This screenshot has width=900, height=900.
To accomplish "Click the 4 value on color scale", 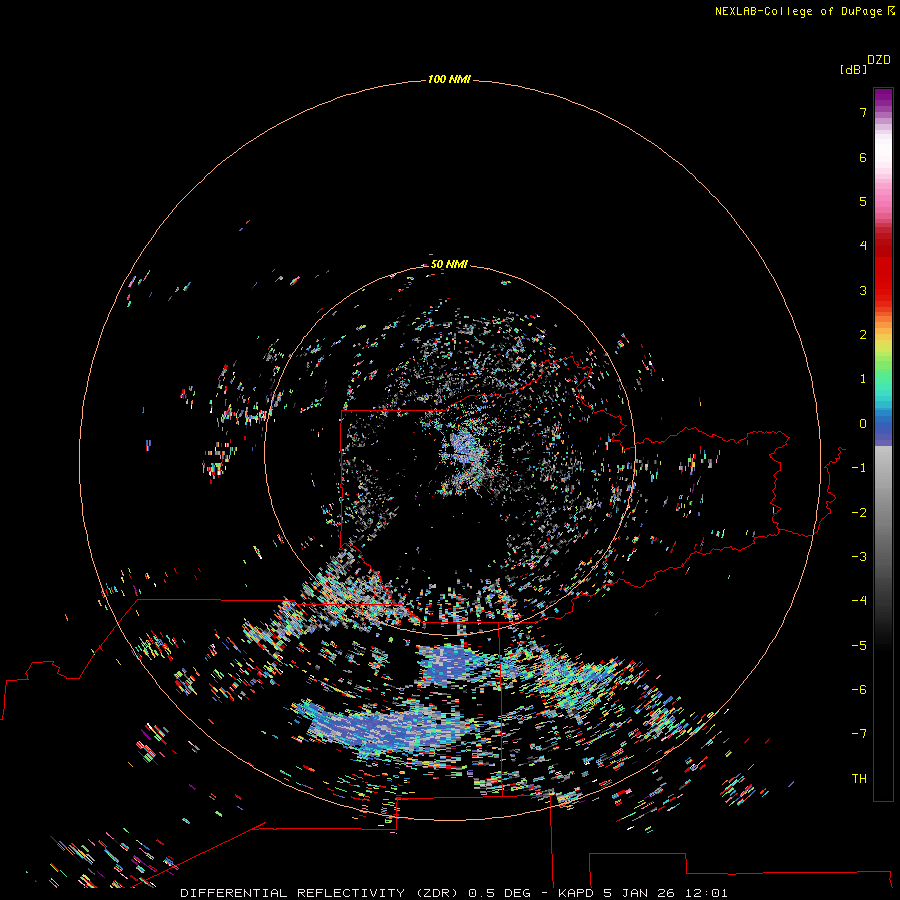I will coord(863,246).
